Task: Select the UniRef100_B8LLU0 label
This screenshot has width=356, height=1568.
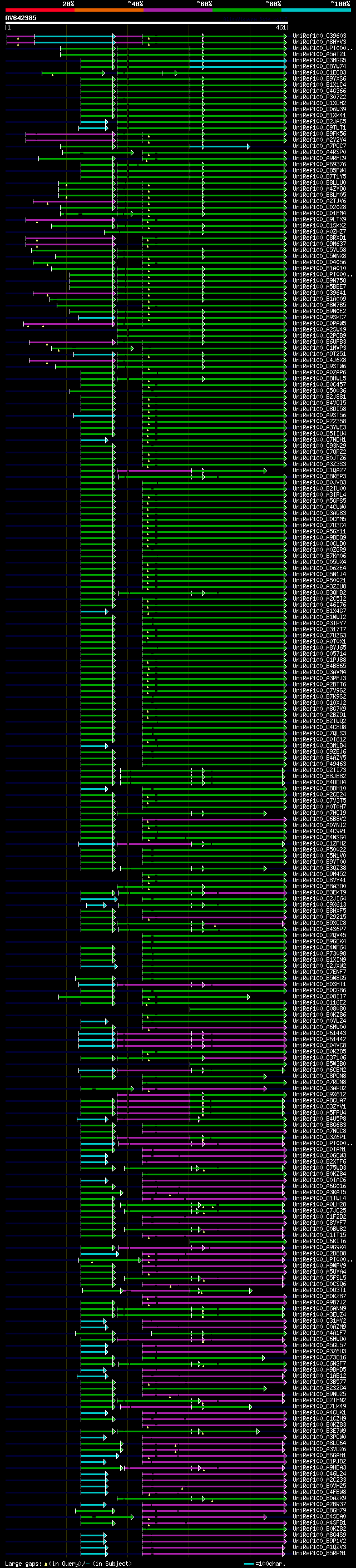Action: pos(319,182)
